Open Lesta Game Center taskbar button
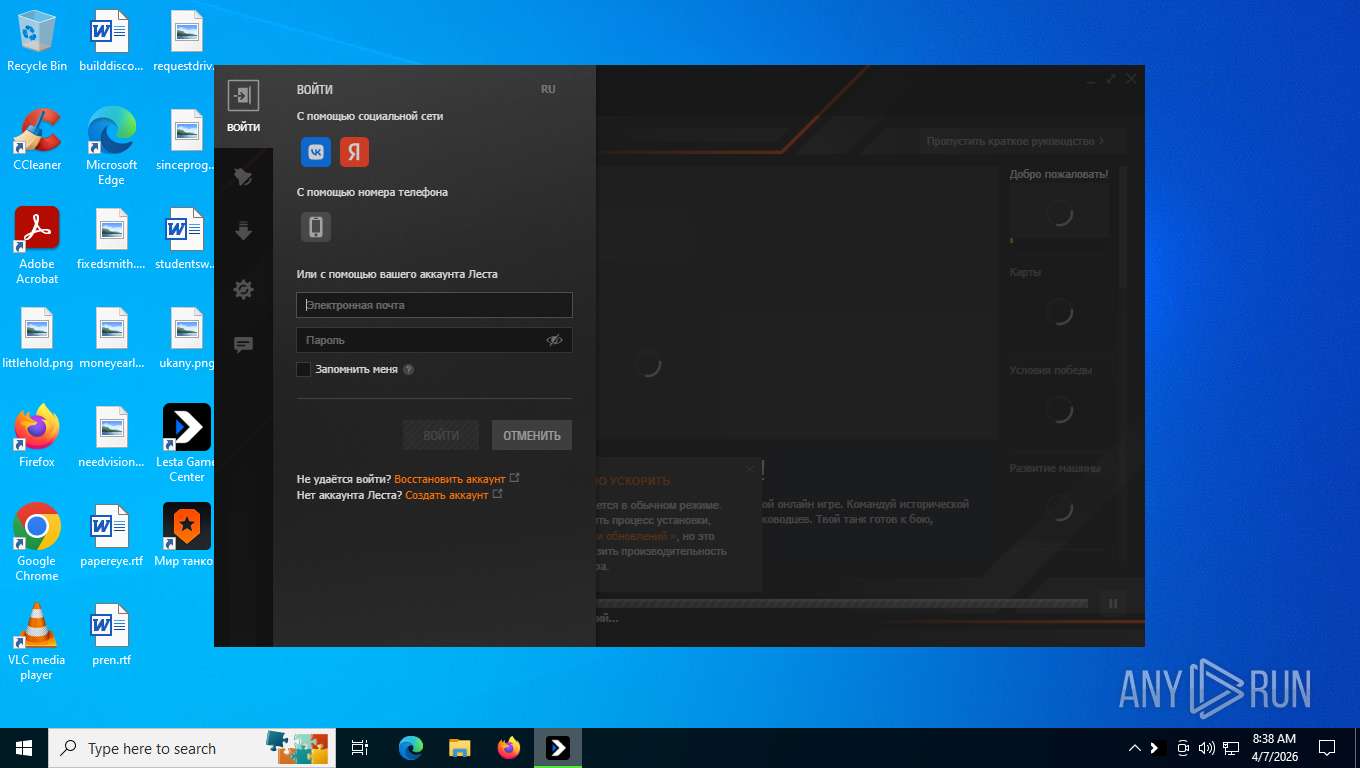The image size is (1360, 768). click(x=558, y=748)
